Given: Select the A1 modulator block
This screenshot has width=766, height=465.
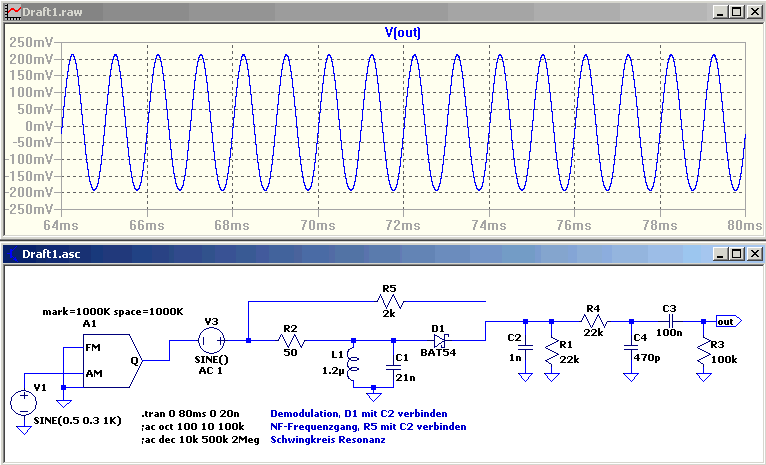Looking at the screenshot, I should coord(111,361).
